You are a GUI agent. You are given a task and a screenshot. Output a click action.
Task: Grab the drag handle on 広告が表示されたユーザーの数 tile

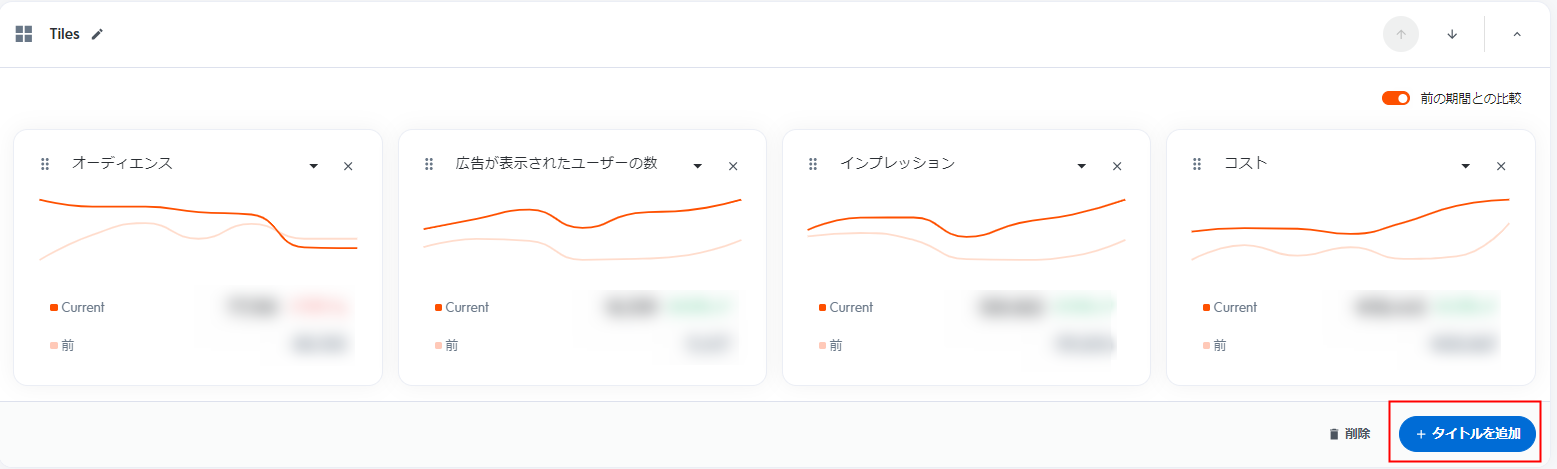tap(429, 164)
